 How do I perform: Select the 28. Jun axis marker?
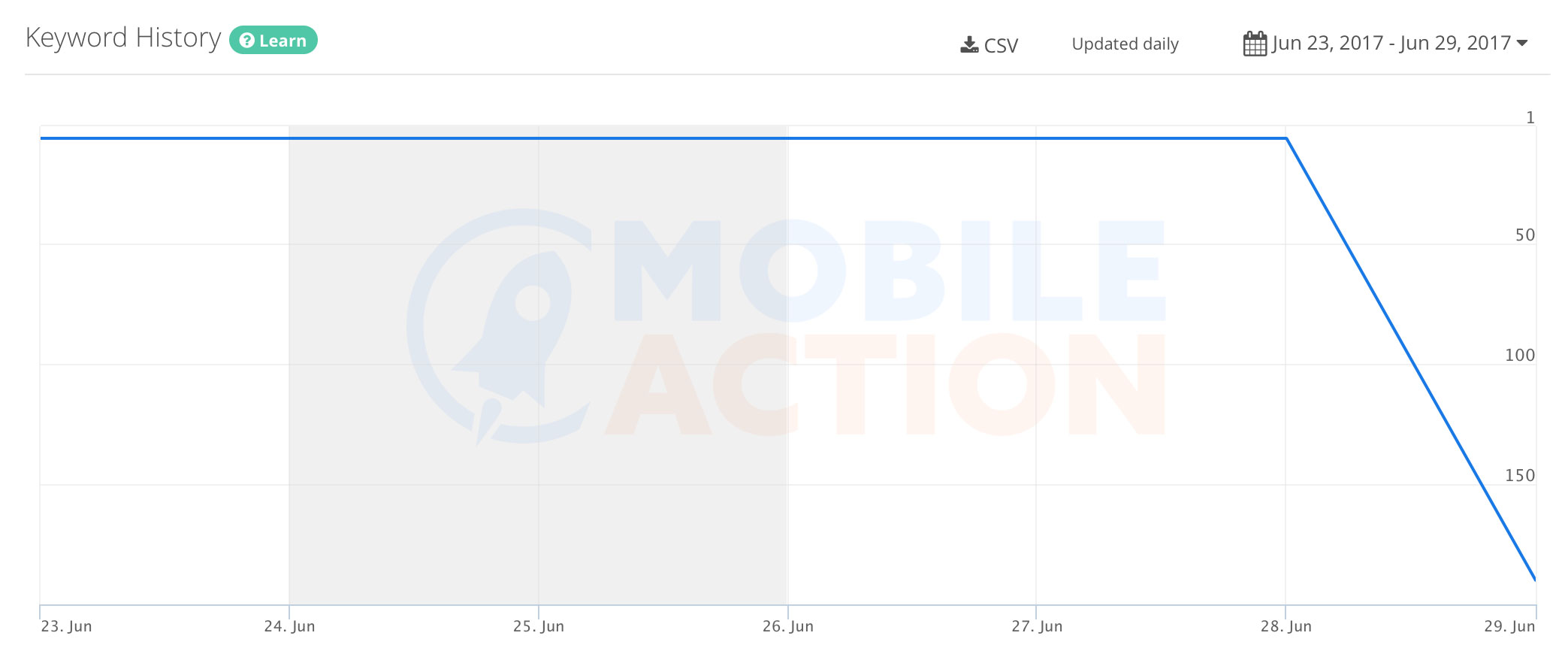[1286, 626]
